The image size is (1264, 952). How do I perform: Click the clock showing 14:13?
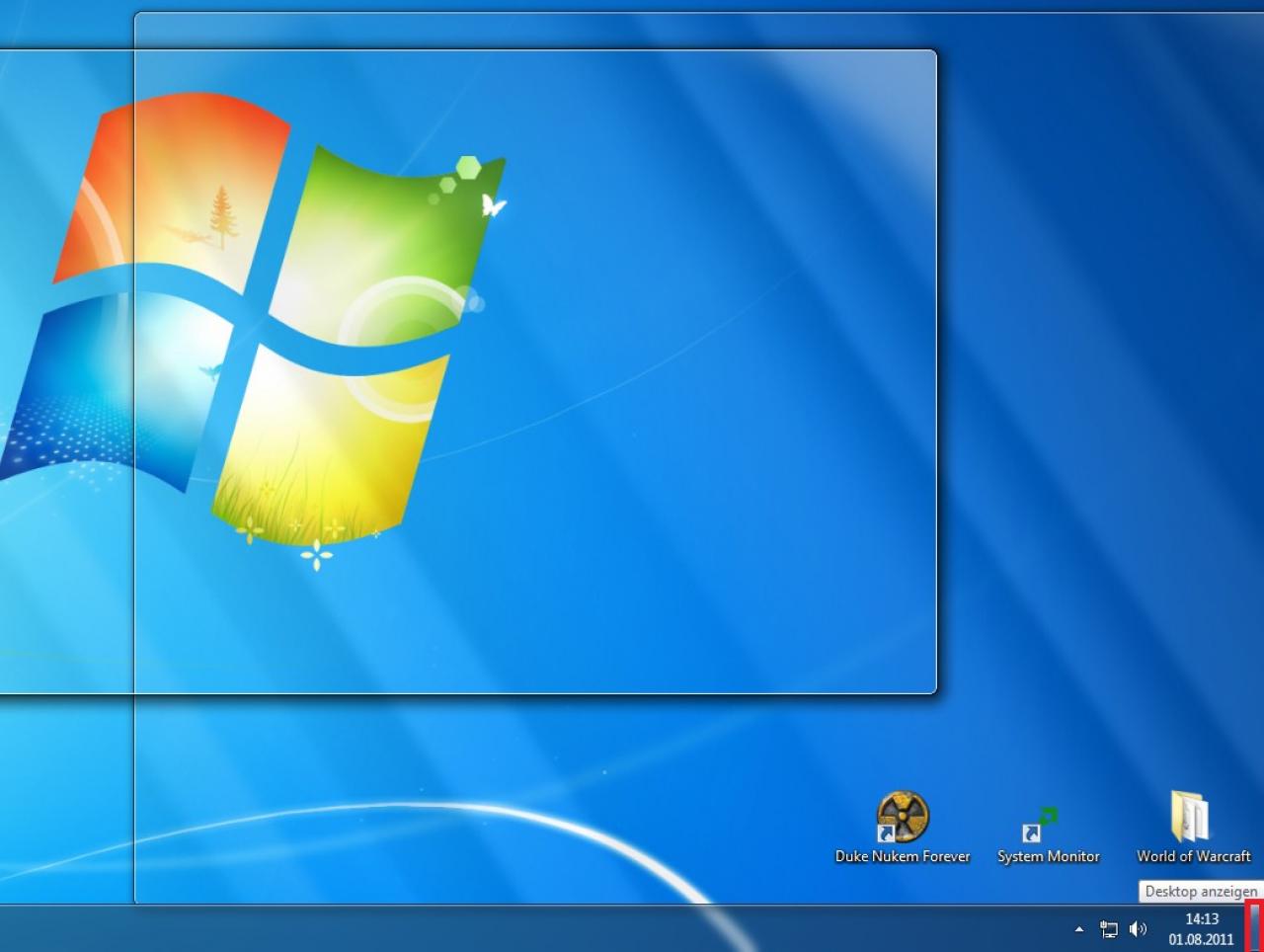click(1202, 919)
